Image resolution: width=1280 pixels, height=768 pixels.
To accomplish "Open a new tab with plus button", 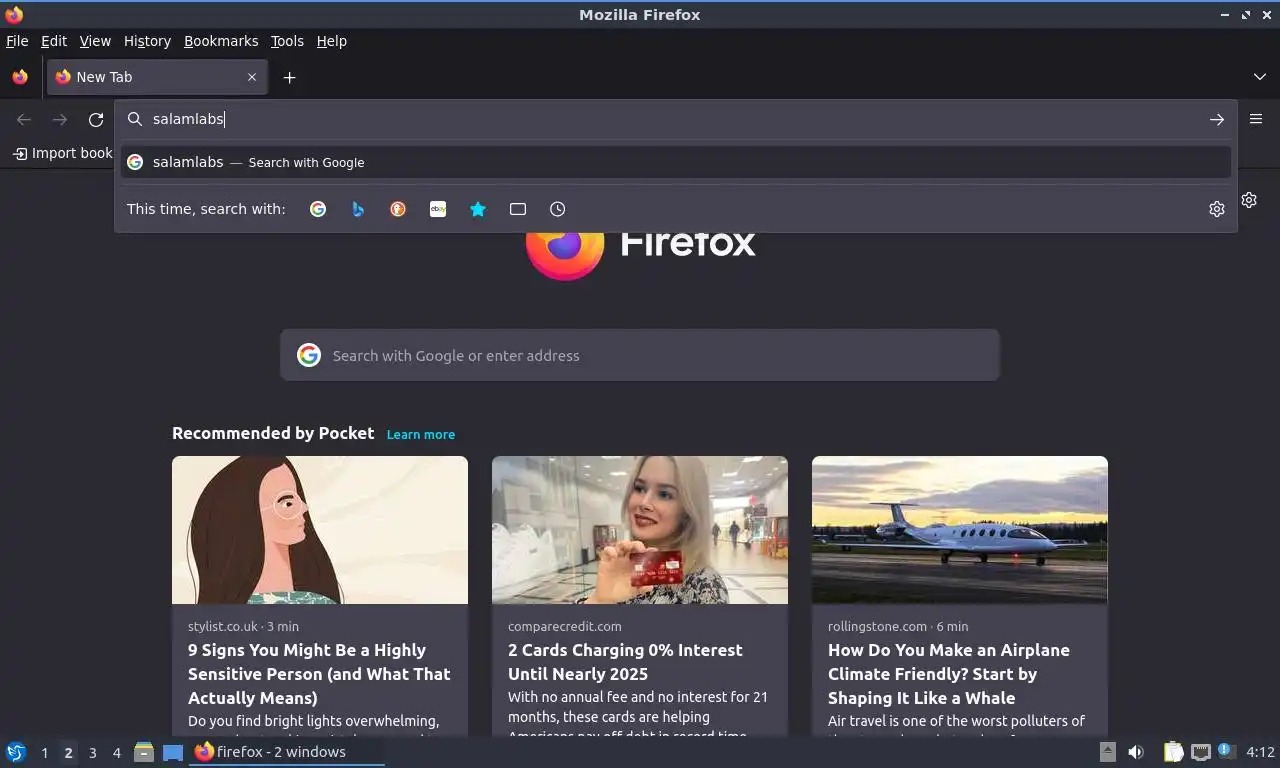I will point(289,77).
